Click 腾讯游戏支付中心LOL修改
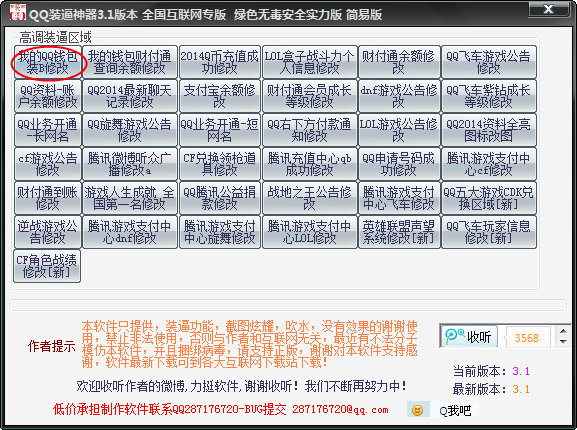The image size is (577, 430). pyautogui.click(x=309, y=232)
